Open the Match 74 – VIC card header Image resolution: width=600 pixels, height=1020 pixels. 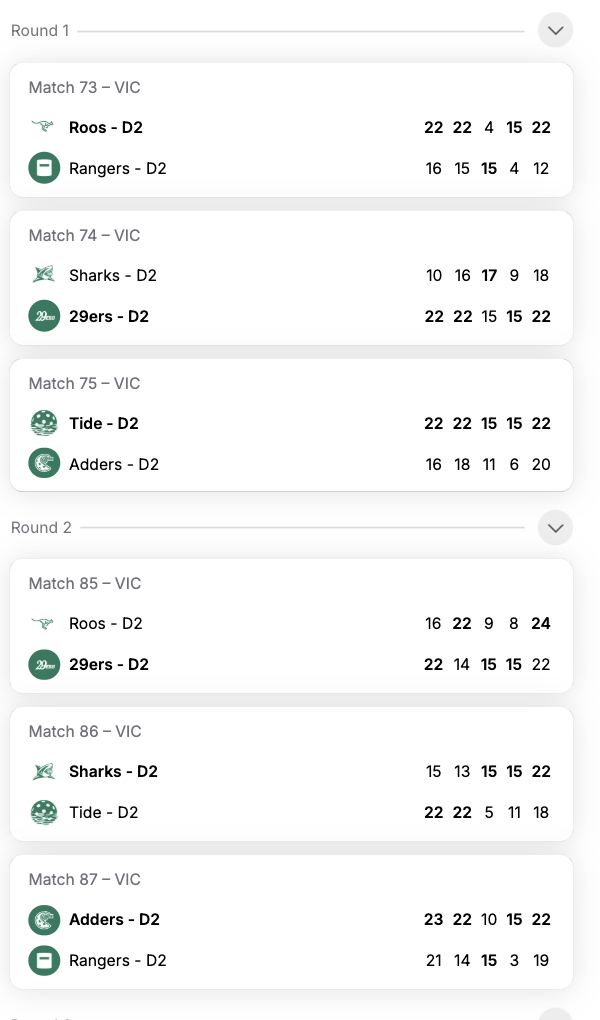(85, 235)
